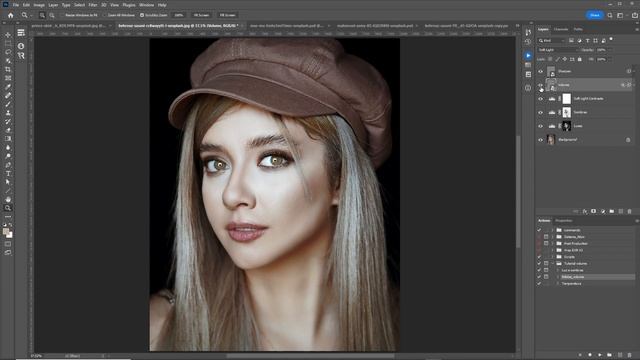The image size is (640, 360).
Task: Click the 100% zoom button
Action: point(179,15)
